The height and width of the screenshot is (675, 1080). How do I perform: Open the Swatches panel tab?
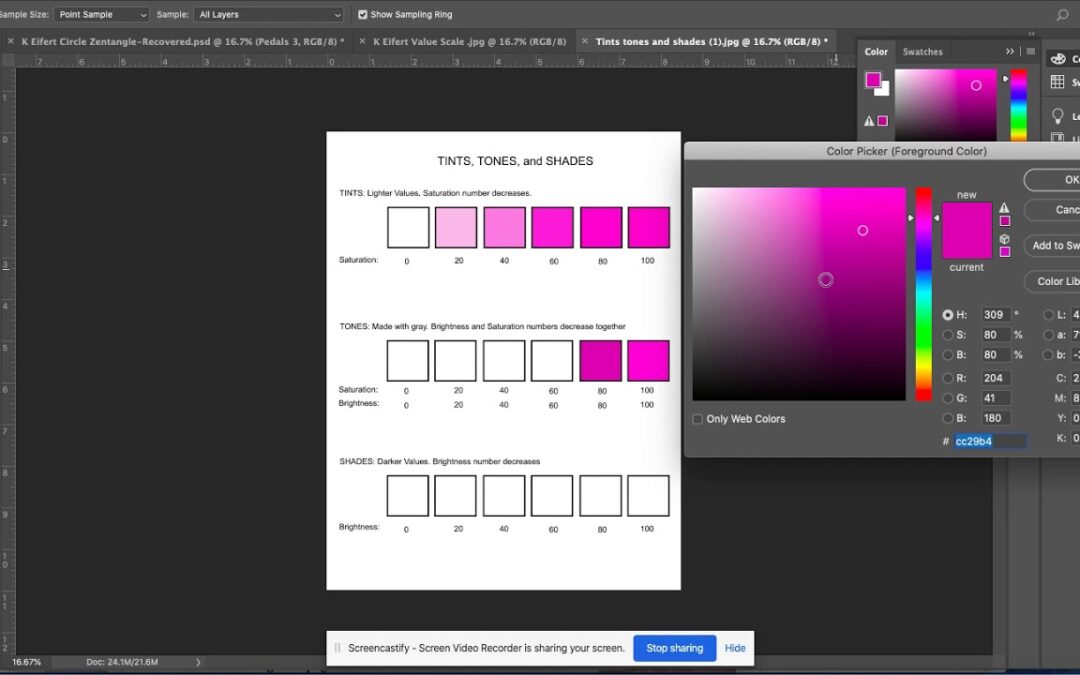tap(922, 52)
